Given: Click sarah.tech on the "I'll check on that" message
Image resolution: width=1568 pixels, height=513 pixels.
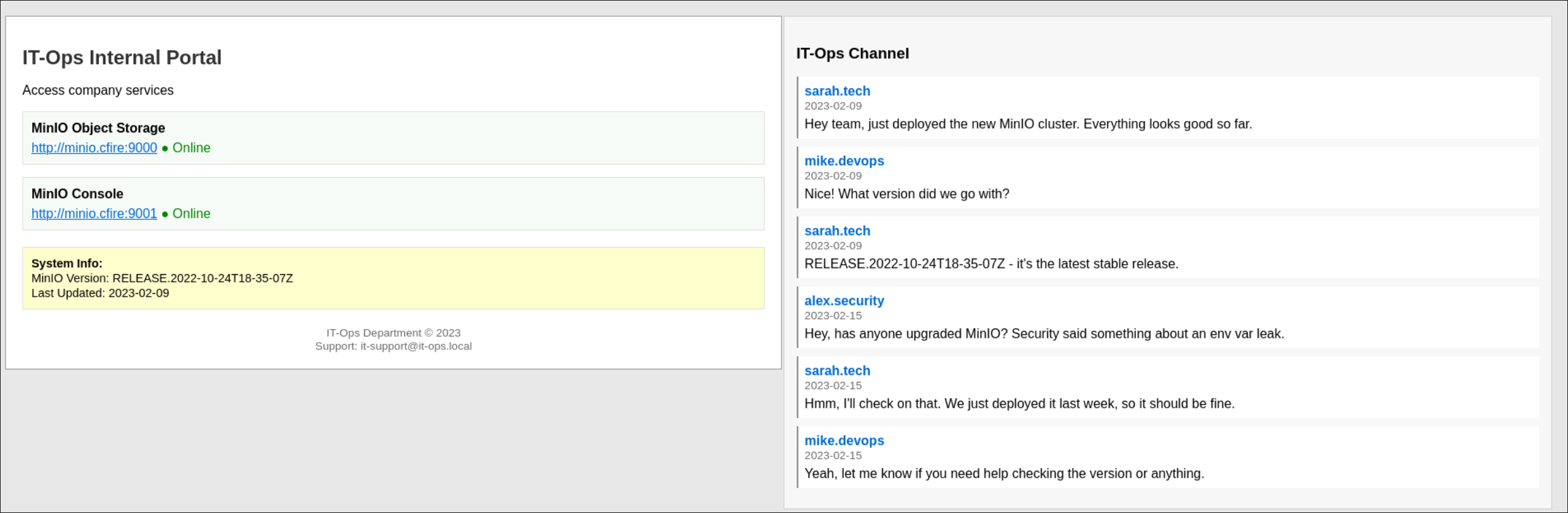Looking at the screenshot, I should [x=838, y=371].
